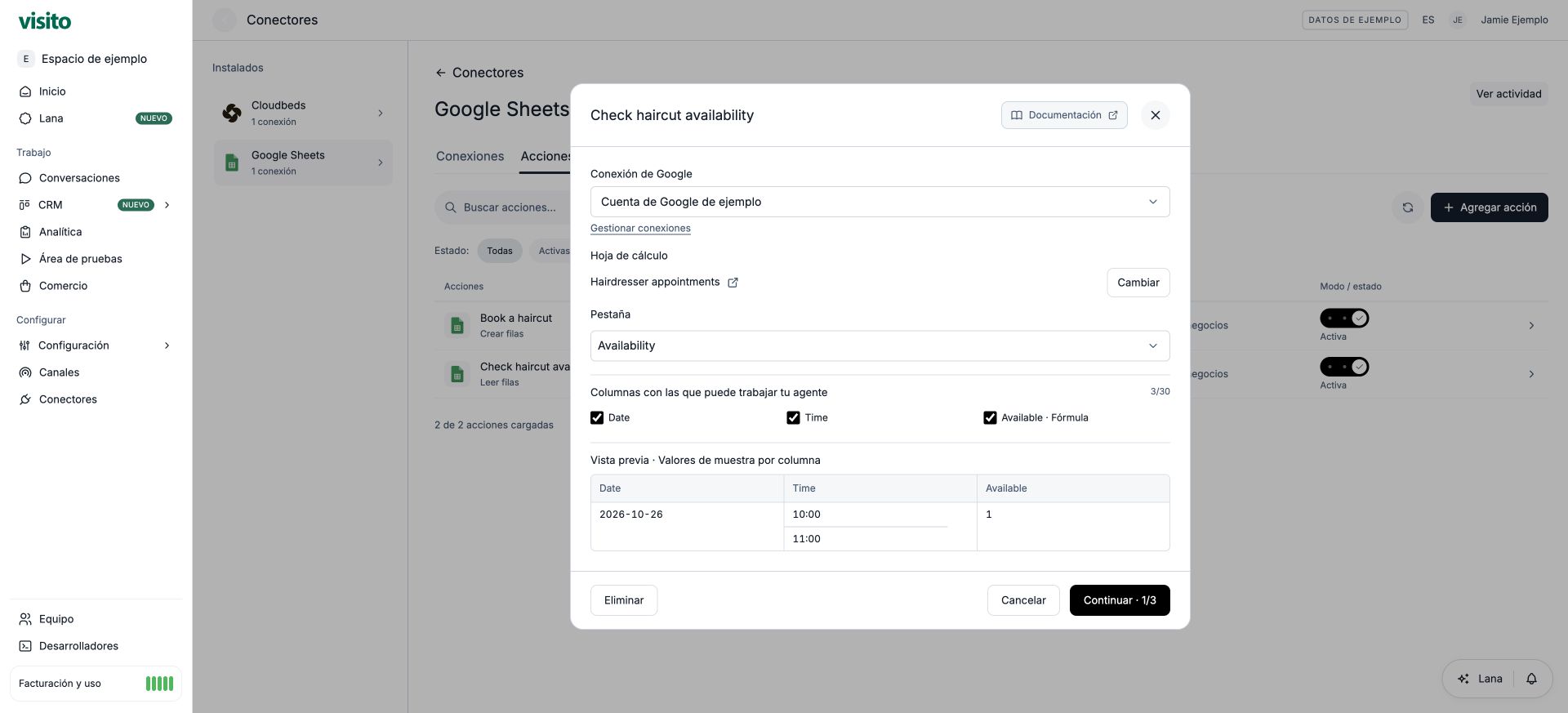Image resolution: width=1568 pixels, height=713 pixels.
Task: Click the Buscar acciones search field
Action: (503, 207)
